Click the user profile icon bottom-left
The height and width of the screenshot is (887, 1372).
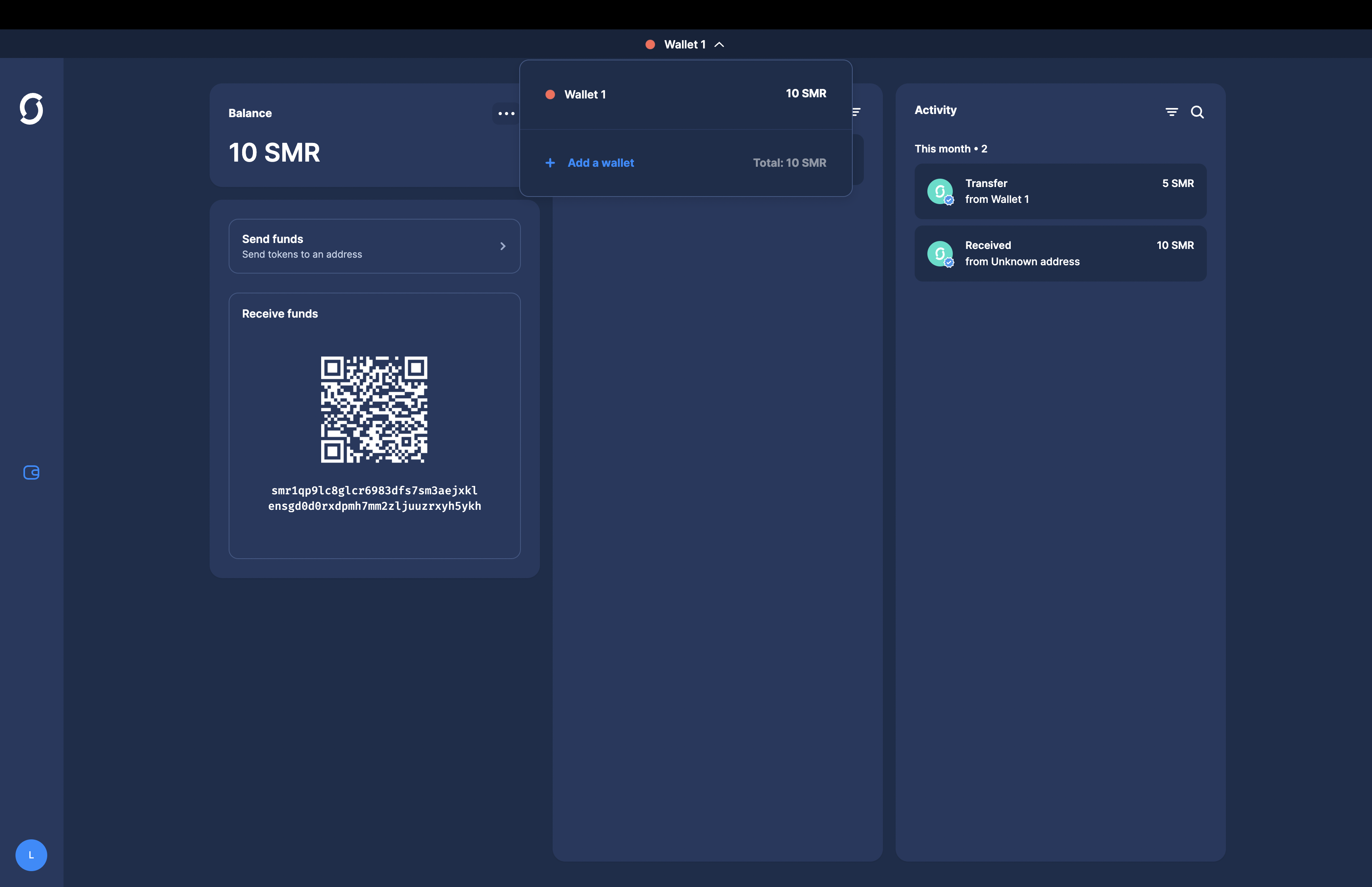click(31, 855)
